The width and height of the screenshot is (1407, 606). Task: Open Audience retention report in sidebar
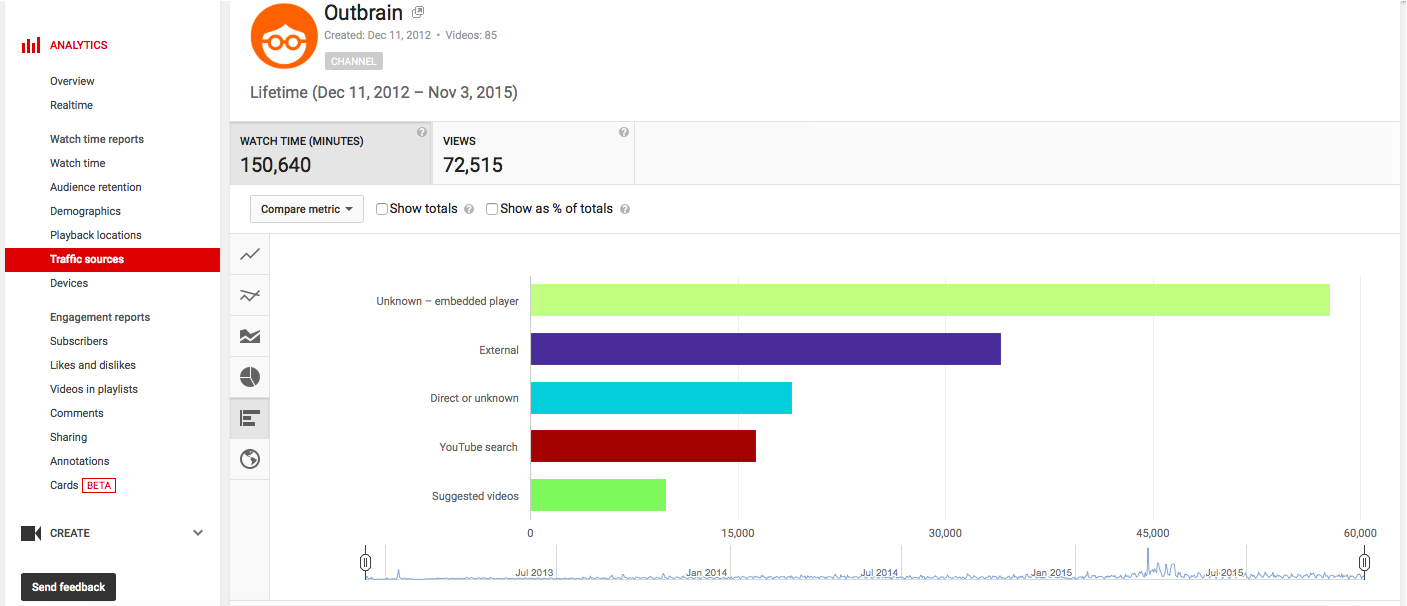click(x=96, y=187)
